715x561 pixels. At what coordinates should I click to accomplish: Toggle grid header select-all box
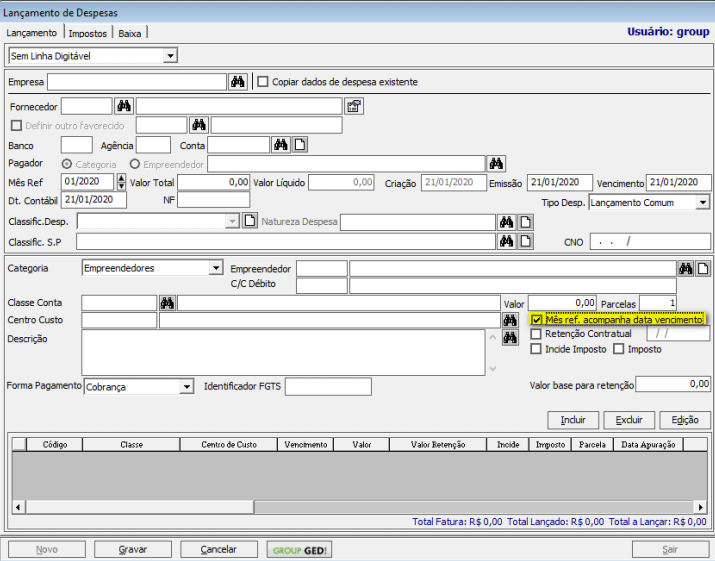[x=19, y=444]
